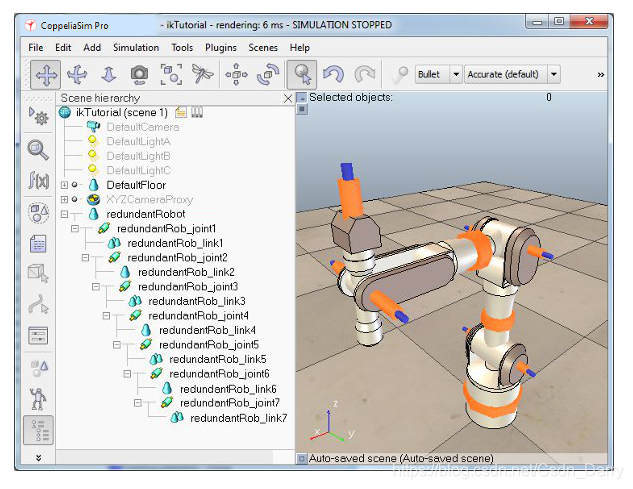Click the camera angle icon

click(x=139, y=75)
